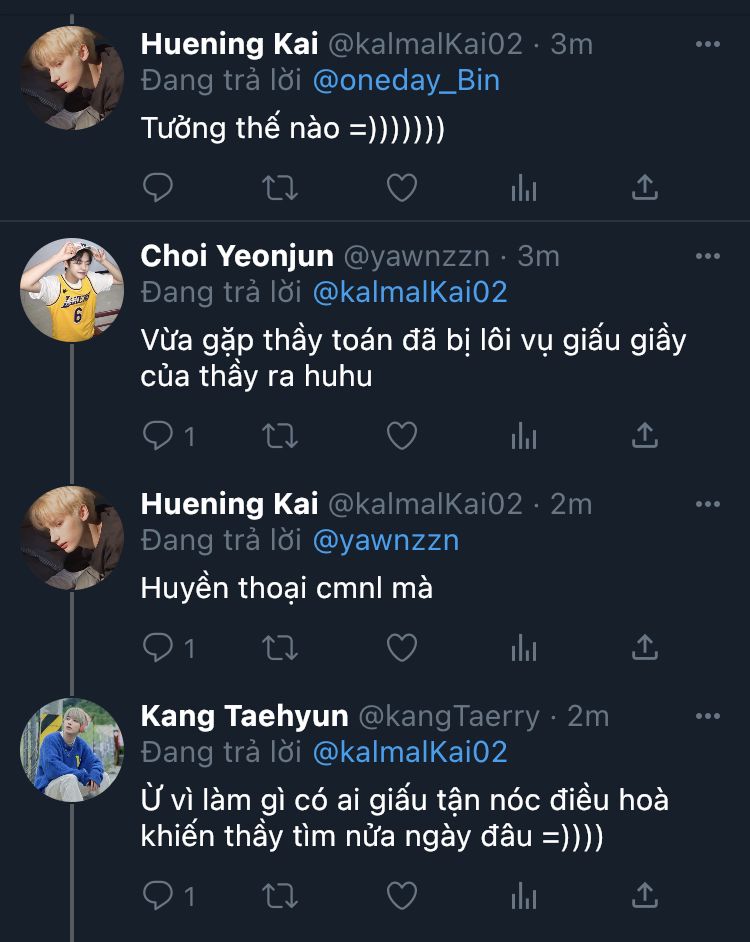This screenshot has width=750, height=942.
Task: Like Kang Taehyun's tweet
Action: pyautogui.click(x=402, y=894)
